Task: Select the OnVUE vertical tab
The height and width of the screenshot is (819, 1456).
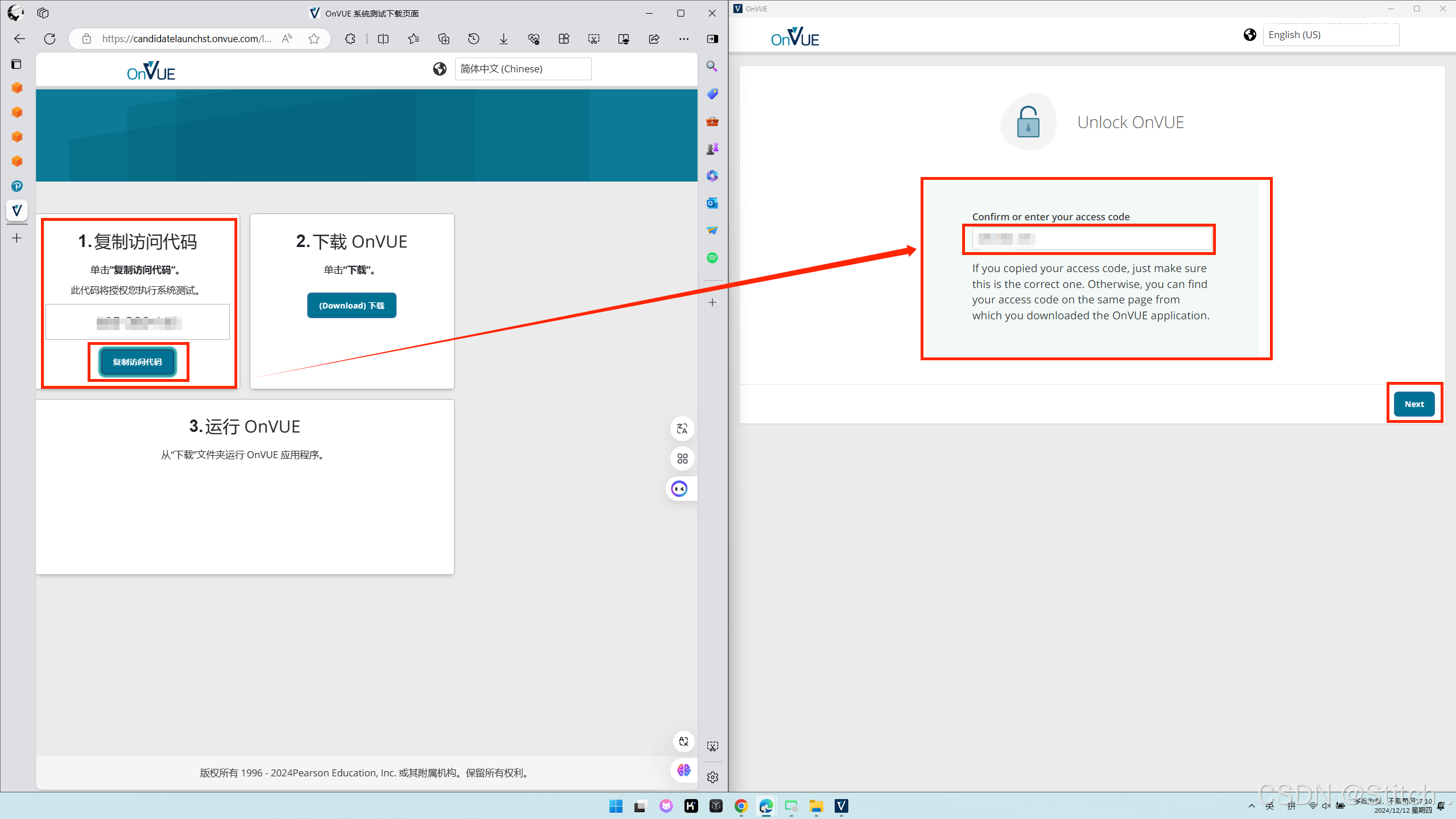Action: (17, 210)
